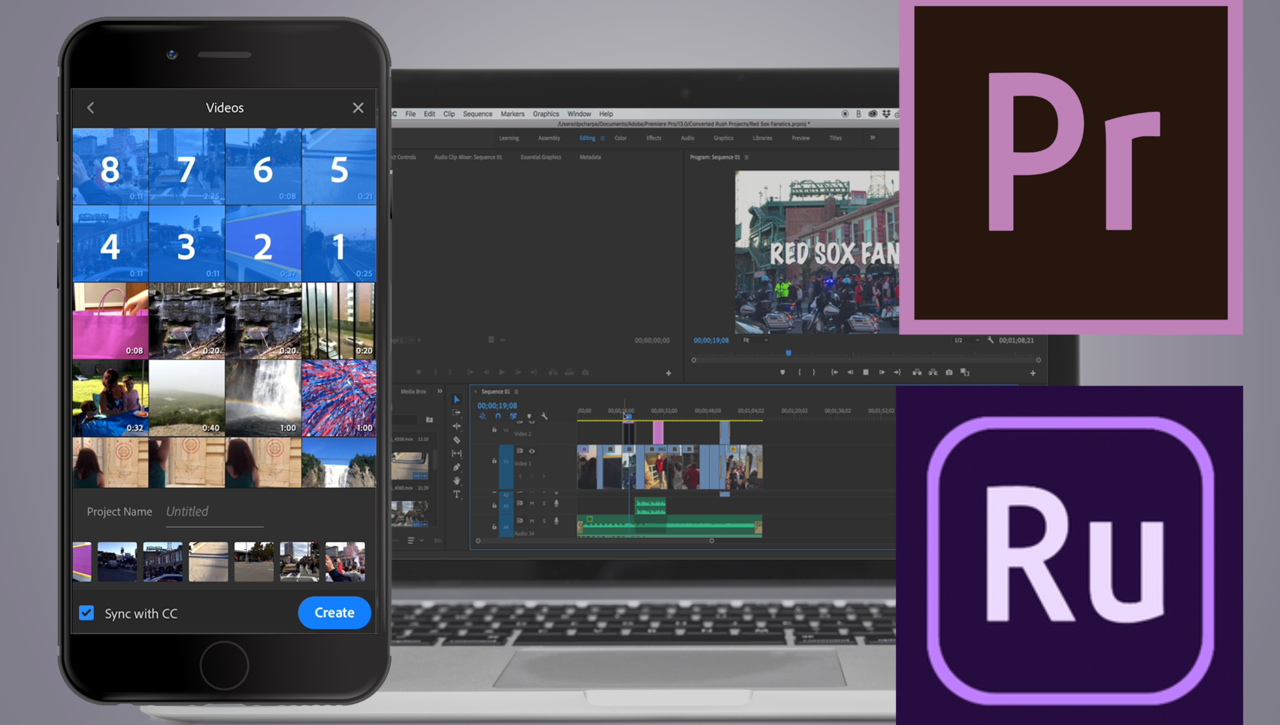Select the Pen tool in timeline tools
The image size is (1280, 725).
pos(457,467)
